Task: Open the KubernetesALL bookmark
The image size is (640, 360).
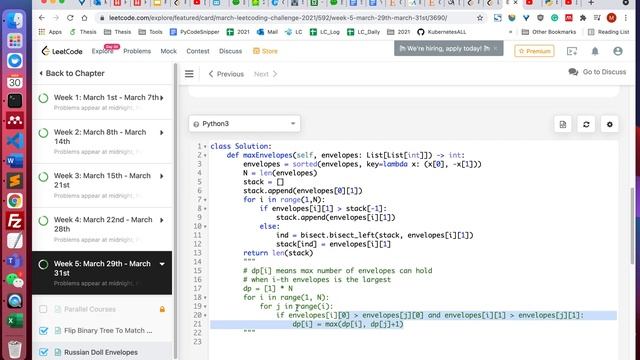Action: 442,32
